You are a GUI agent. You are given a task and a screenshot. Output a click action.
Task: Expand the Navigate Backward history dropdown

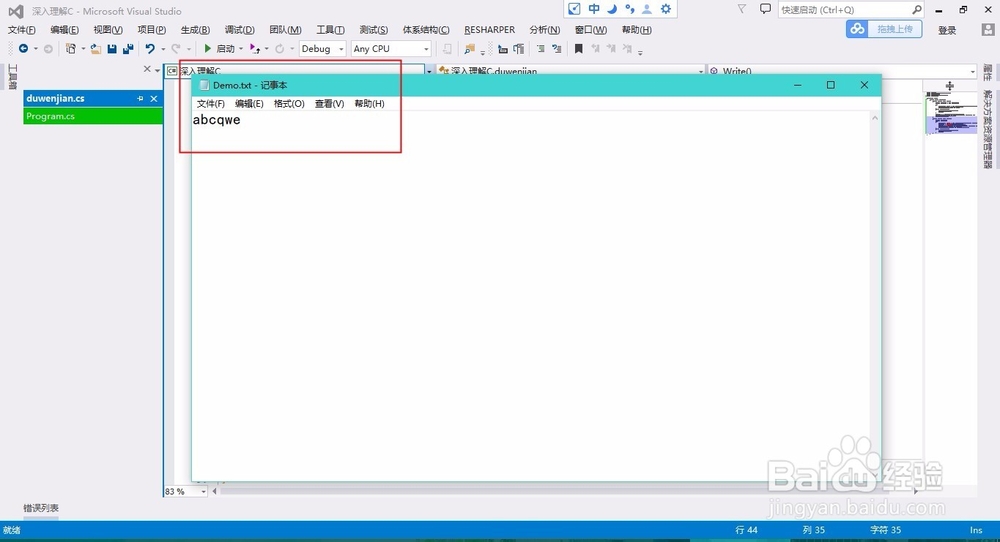pos(36,49)
